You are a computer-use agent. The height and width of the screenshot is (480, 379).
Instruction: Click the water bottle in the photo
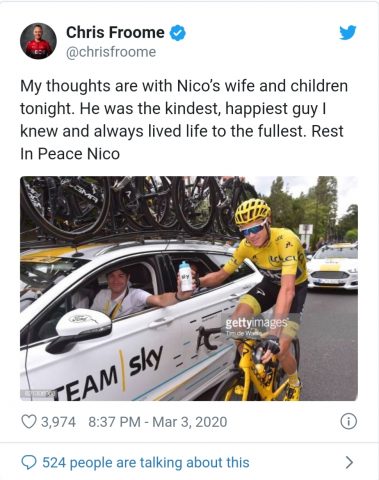186,276
